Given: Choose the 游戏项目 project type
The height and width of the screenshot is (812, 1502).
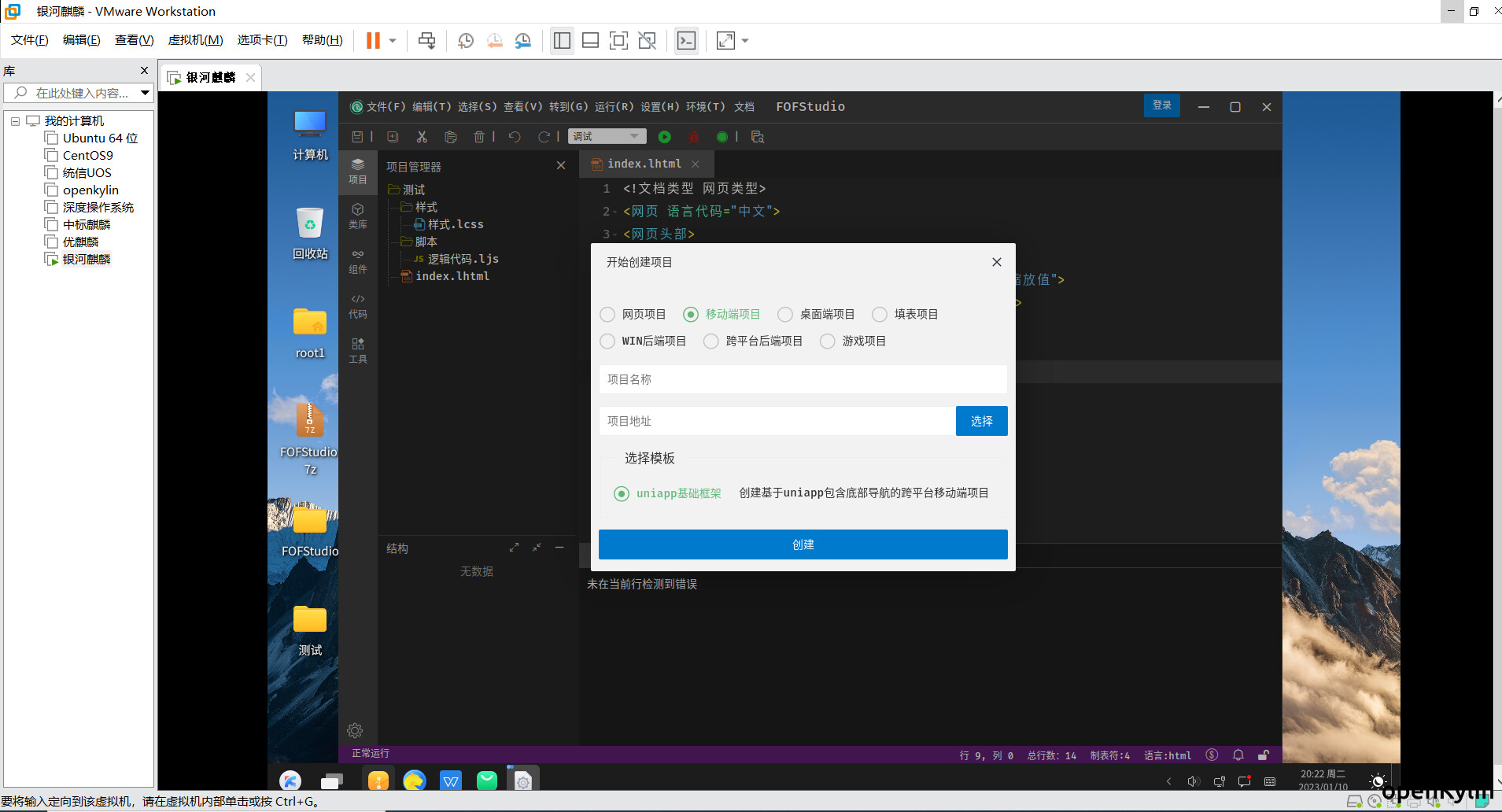Looking at the screenshot, I should 828,341.
